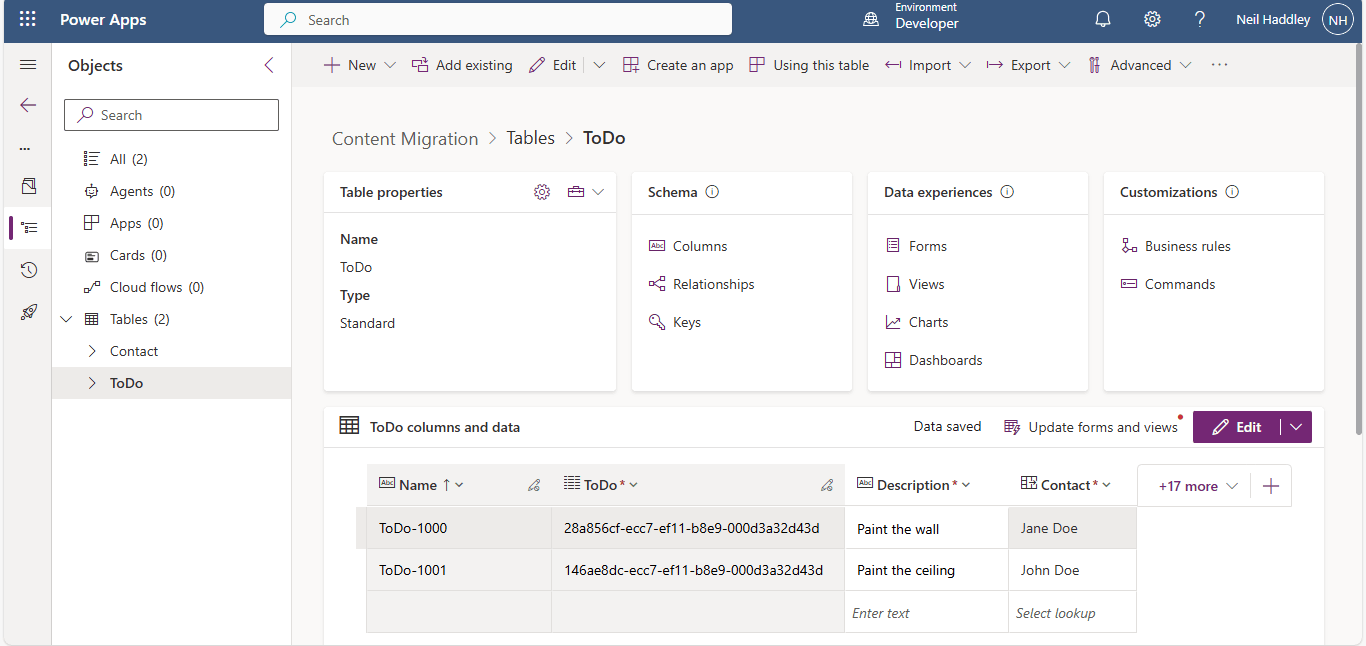
Task: Click the History icon in left rail
Action: 28,270
